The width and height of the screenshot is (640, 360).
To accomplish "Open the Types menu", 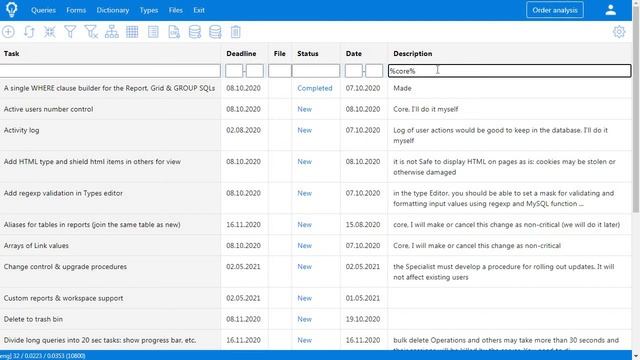I will [x=149, y=10].
